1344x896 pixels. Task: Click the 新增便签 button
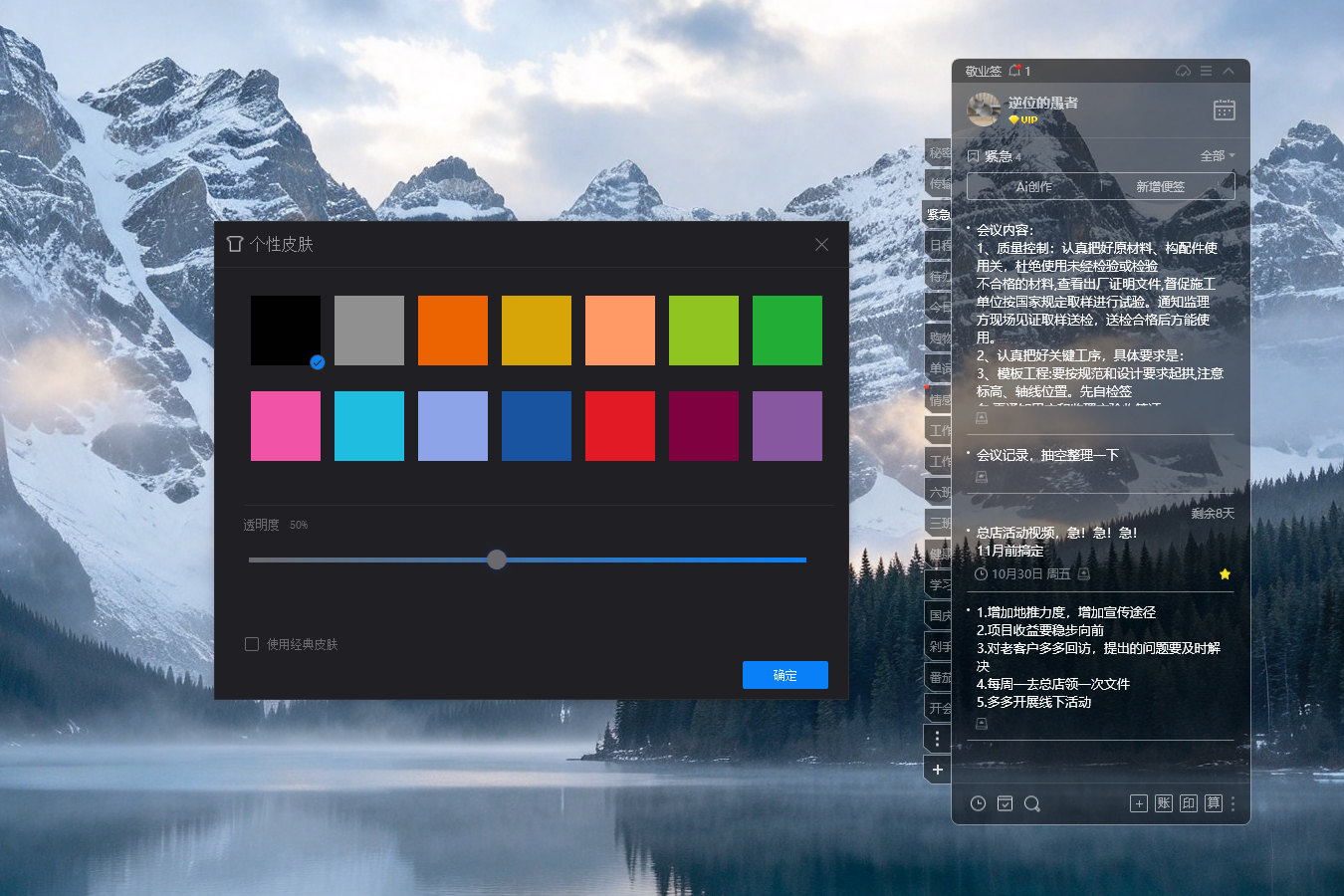click(1161, 186)
